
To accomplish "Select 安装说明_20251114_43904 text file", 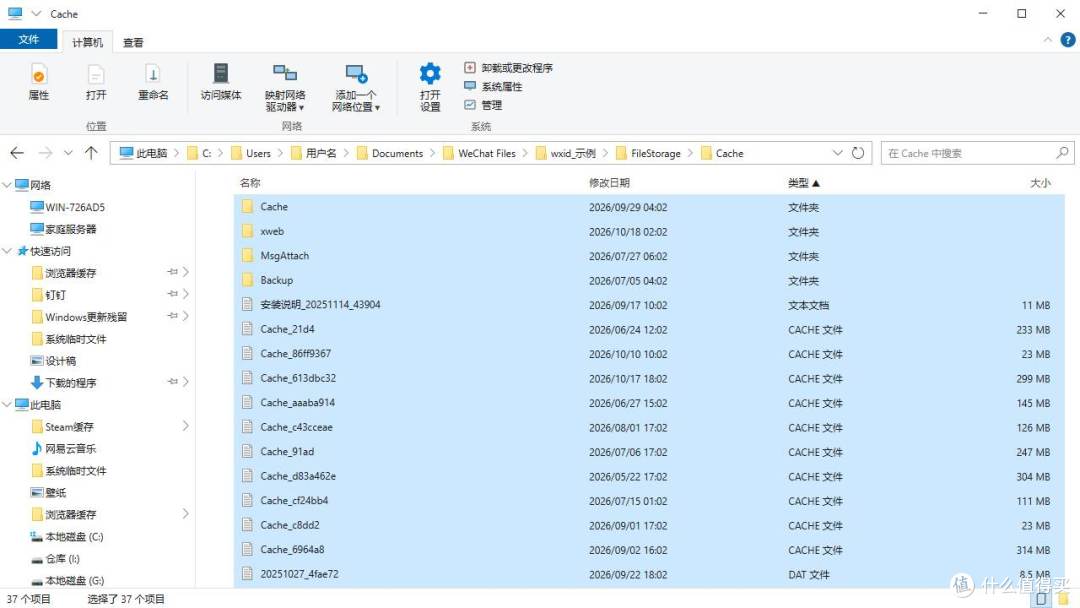I will pyautogui.click(x=649, y=304).
